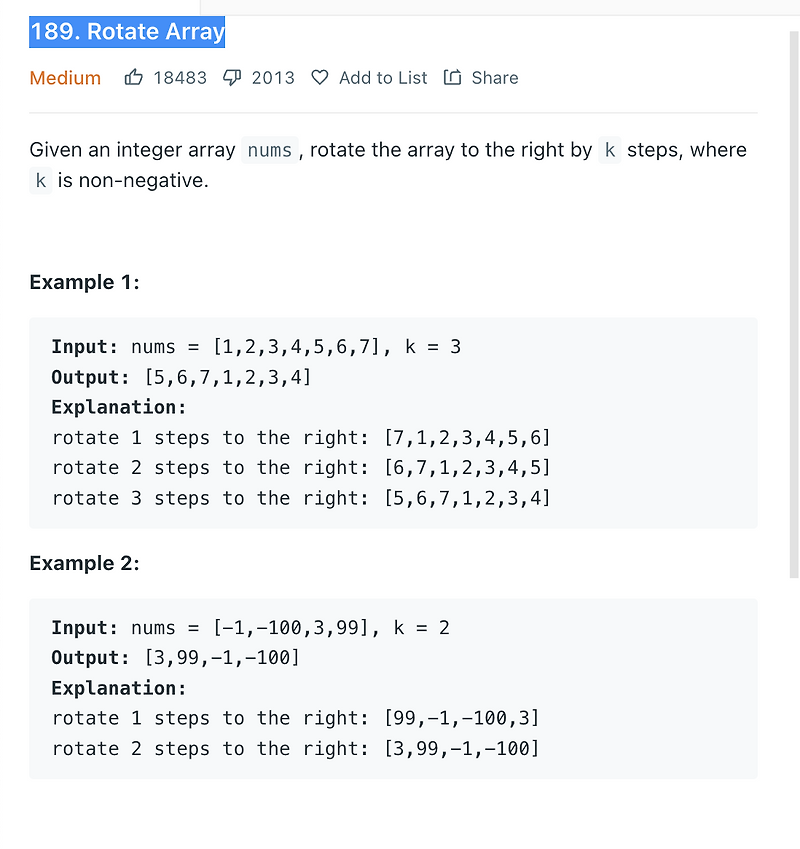Toggle the favorite heart for this problem
Screen dimensions: 800x849
click(x=320, y=77)
